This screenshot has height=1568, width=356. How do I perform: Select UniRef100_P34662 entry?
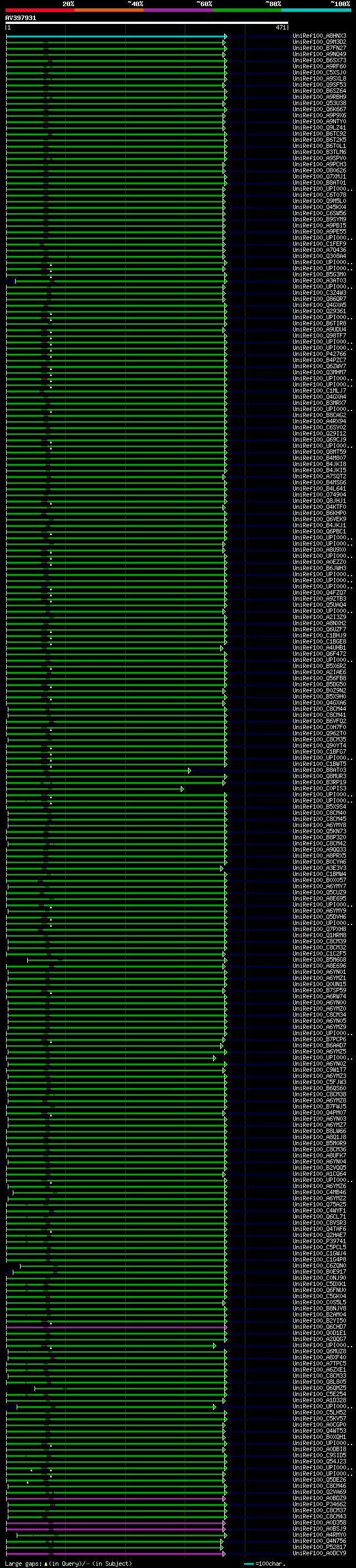click(x=319, y=1504)
